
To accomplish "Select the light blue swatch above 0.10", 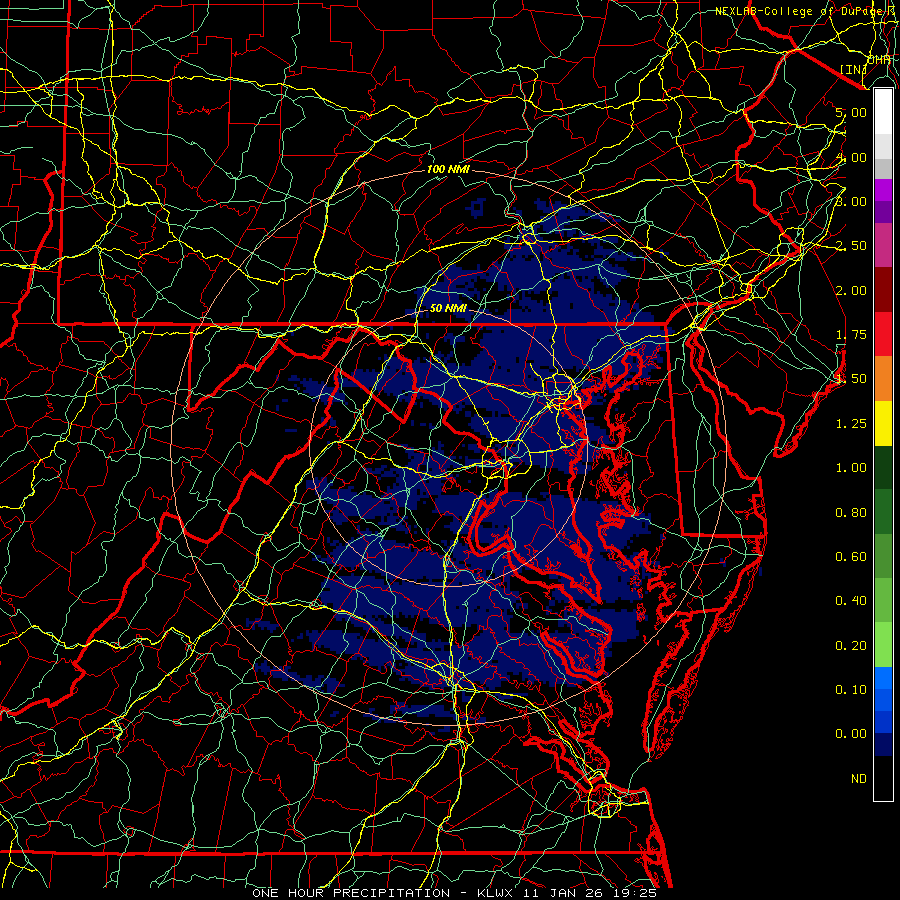I will pyautogui.click(x=883, y=678).
